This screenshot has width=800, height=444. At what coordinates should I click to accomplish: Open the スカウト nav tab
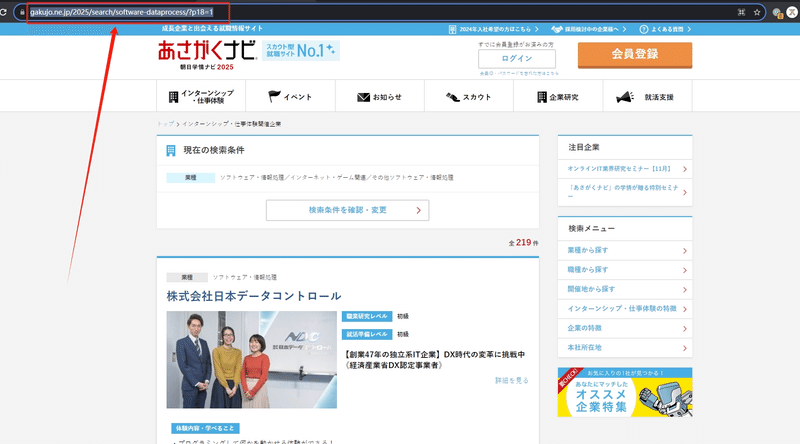tap(469, 96)
